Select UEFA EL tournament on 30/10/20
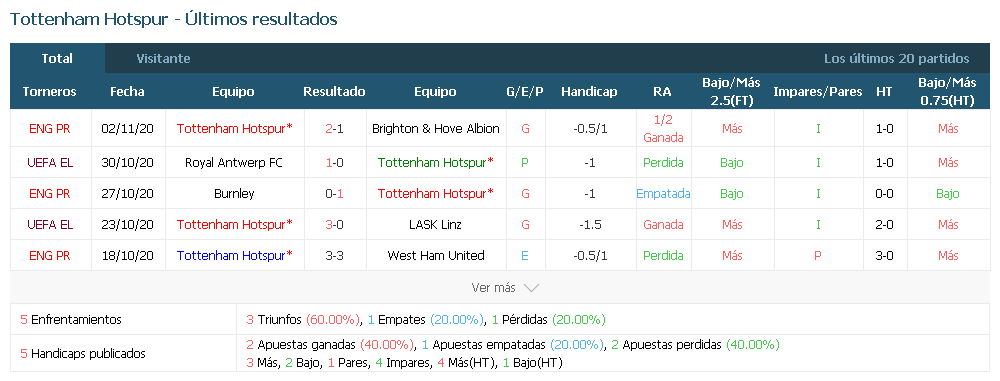1000x381 pixels. [50, 163]
